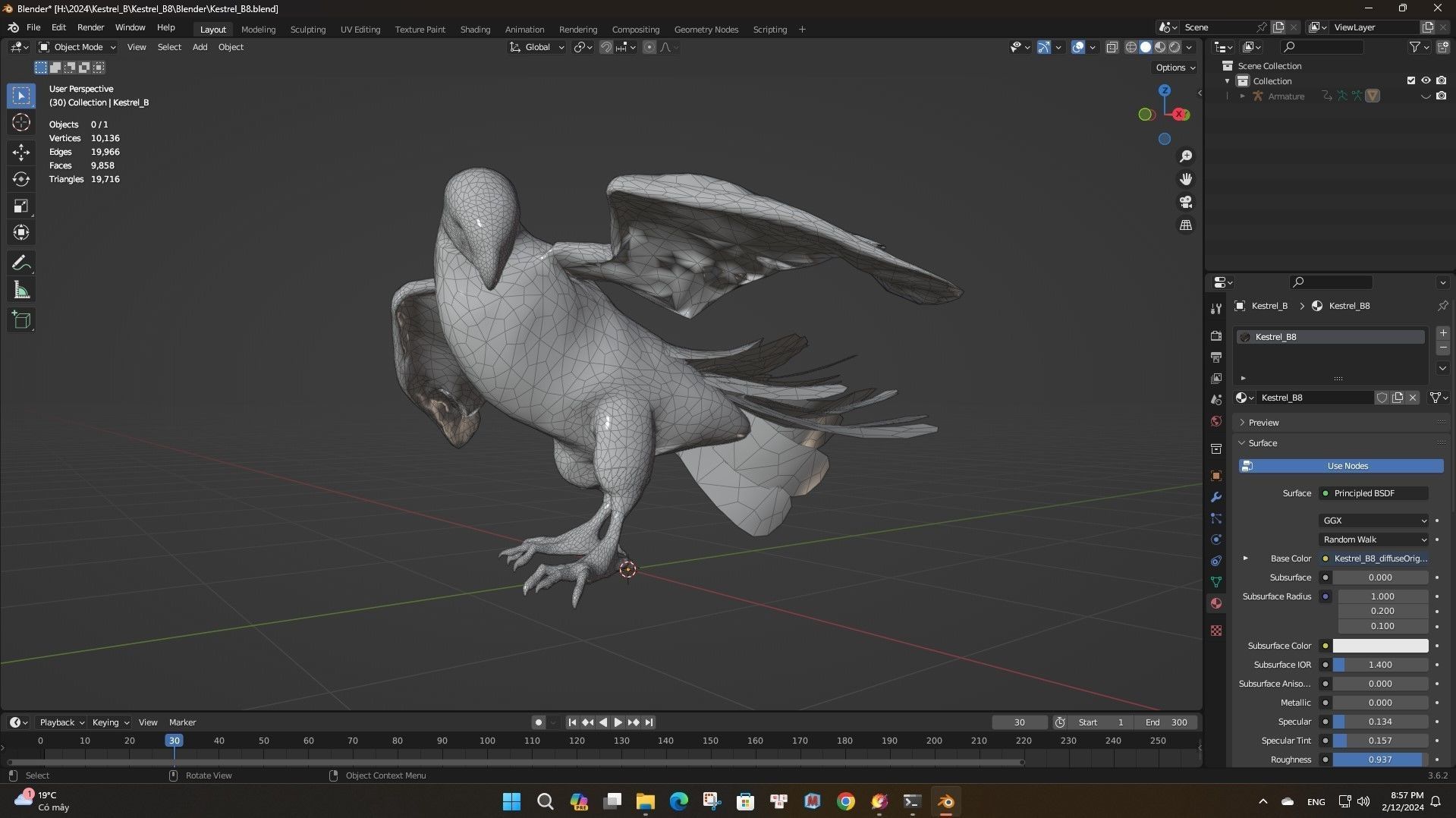Open the File menu

[x=33, y=27]
